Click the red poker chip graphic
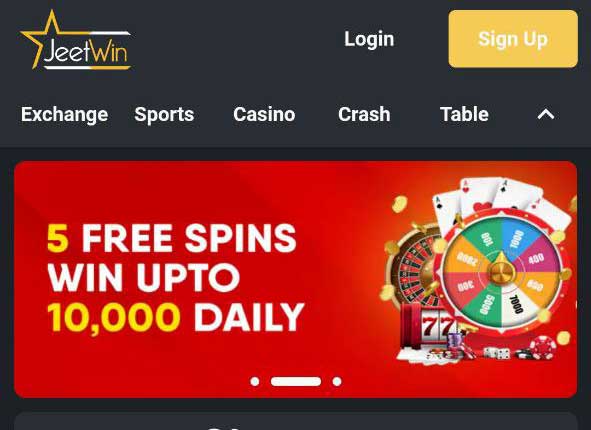 coord(543,347)
